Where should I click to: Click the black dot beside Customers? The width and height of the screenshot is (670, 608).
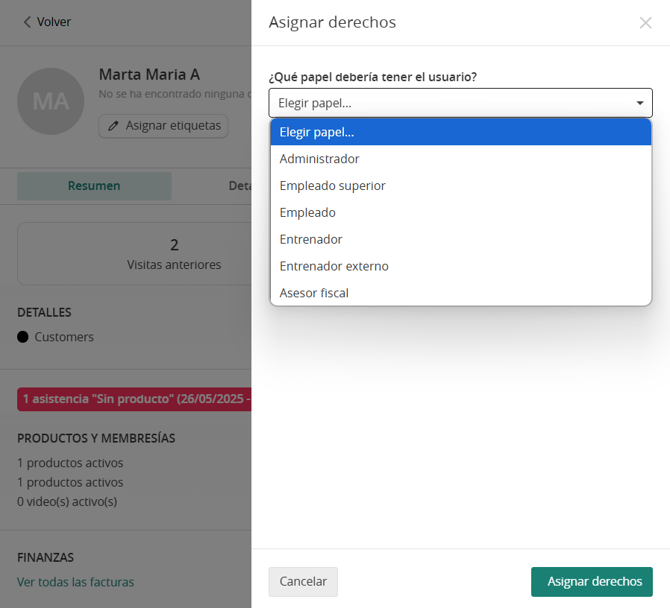pyautogui.click(x=23, y=337)
